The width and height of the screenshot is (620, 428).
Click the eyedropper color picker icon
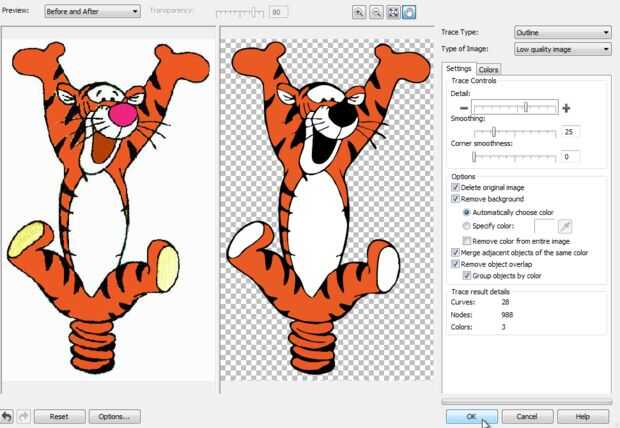[565, 227]
